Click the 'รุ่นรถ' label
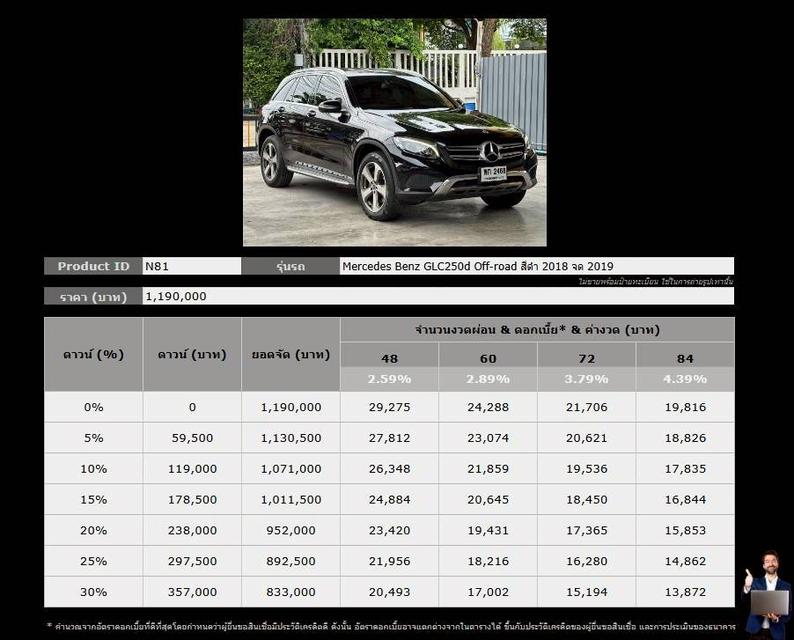This screenshot has height=640, width=794. (x=291, y=266)
